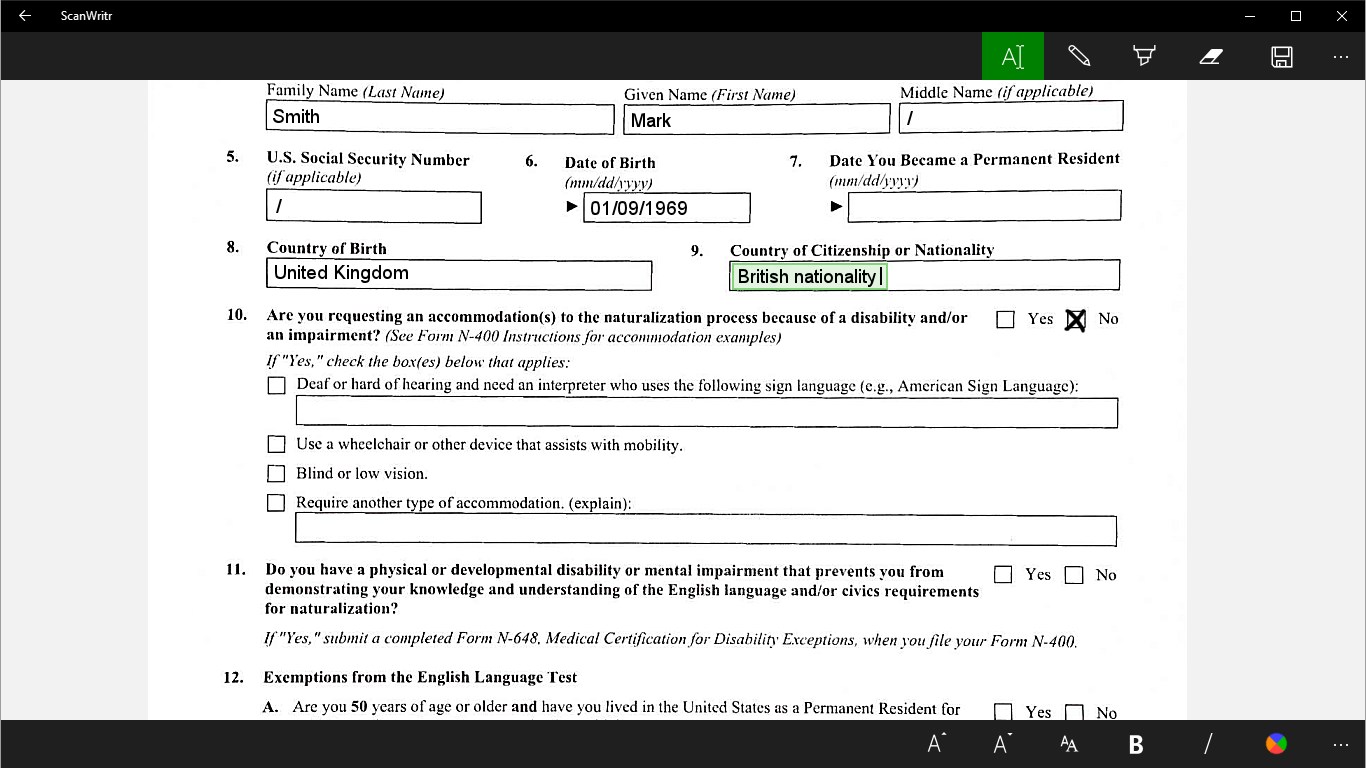
Task: Maximize the ScanWritr window
Action: pos(1296,16)
